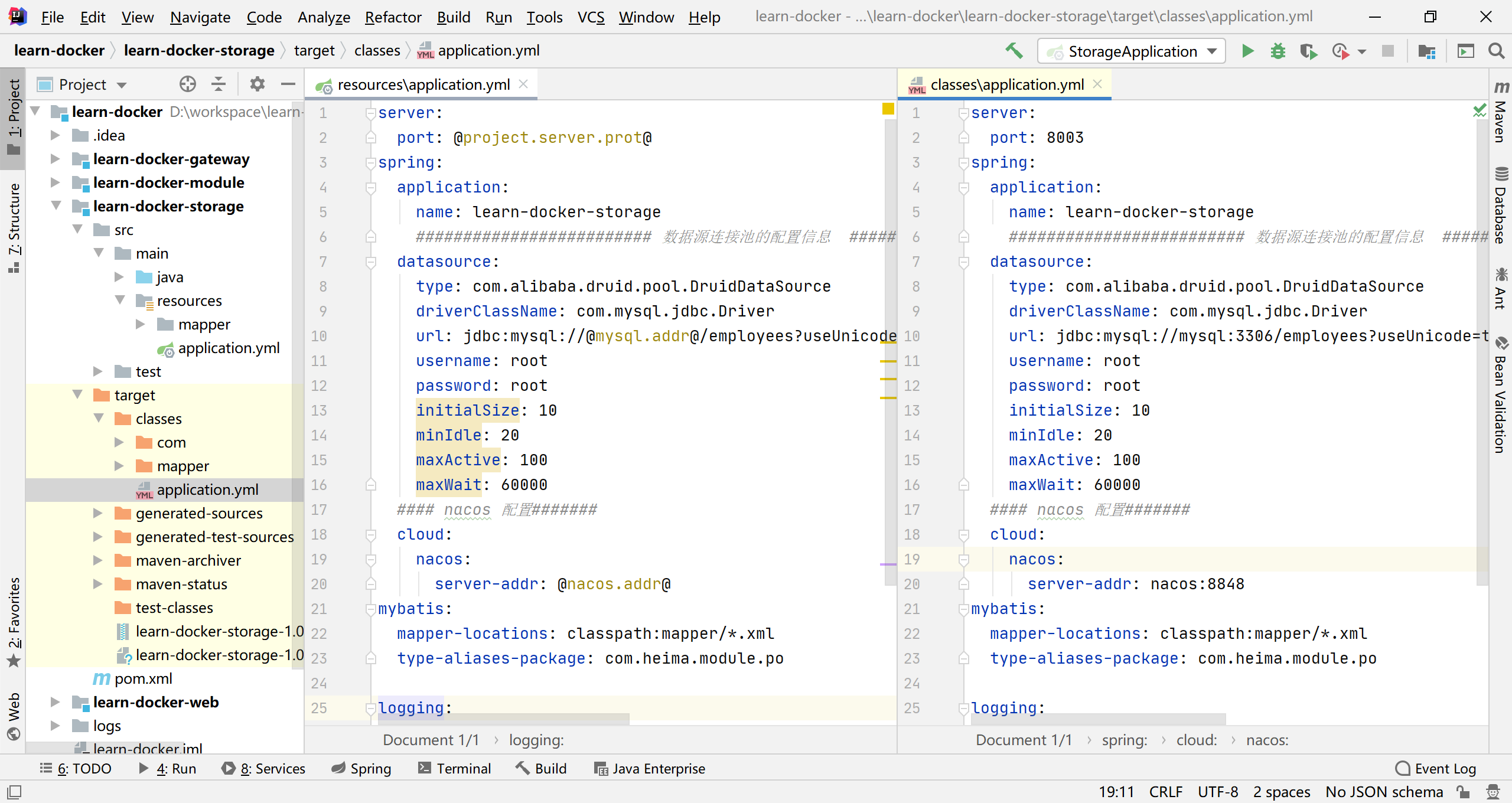1512x803 pixels.
Task: Select pom.xml in project tree
Action: (x=143, y=678)
